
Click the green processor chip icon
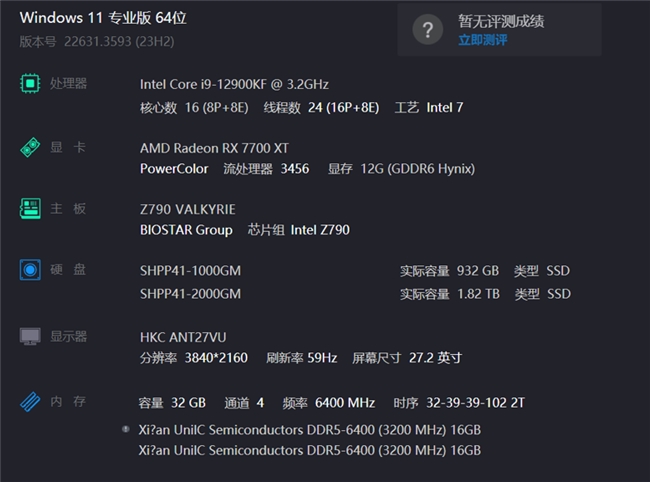30,84
